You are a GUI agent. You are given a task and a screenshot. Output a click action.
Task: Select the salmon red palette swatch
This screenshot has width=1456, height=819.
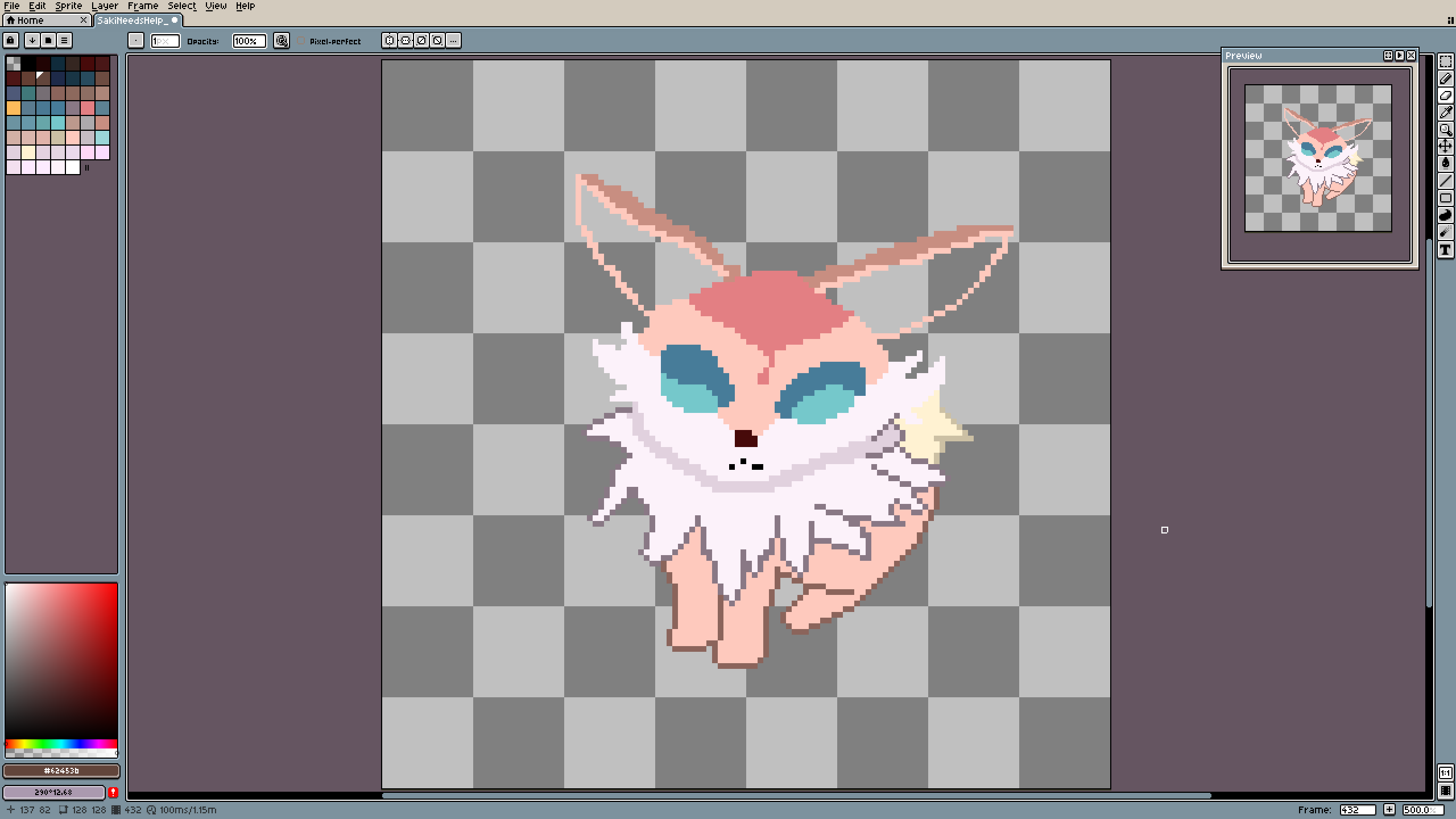[x=88, y=108]
